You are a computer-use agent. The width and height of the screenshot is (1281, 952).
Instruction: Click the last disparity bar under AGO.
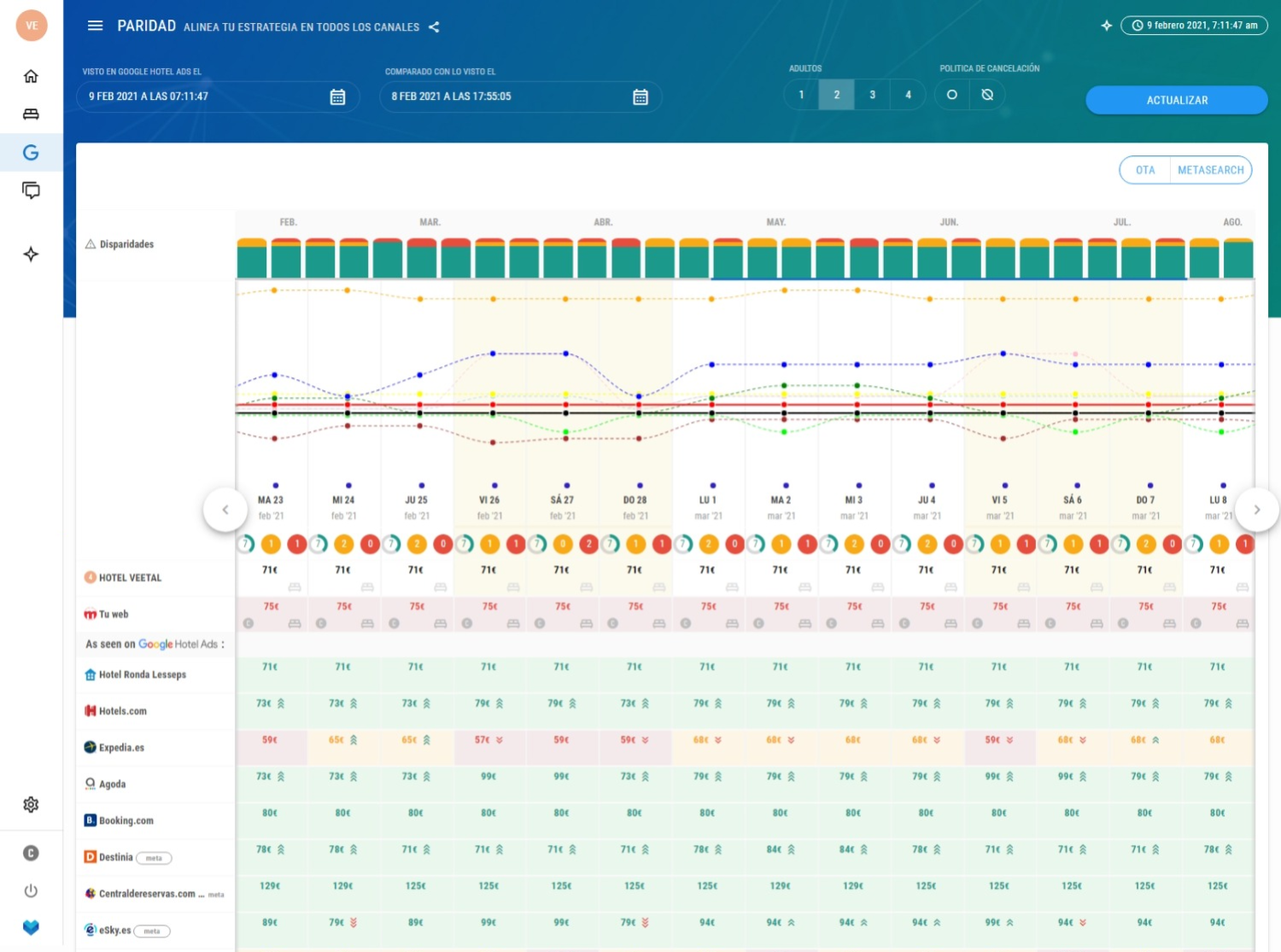point(1238,258)
